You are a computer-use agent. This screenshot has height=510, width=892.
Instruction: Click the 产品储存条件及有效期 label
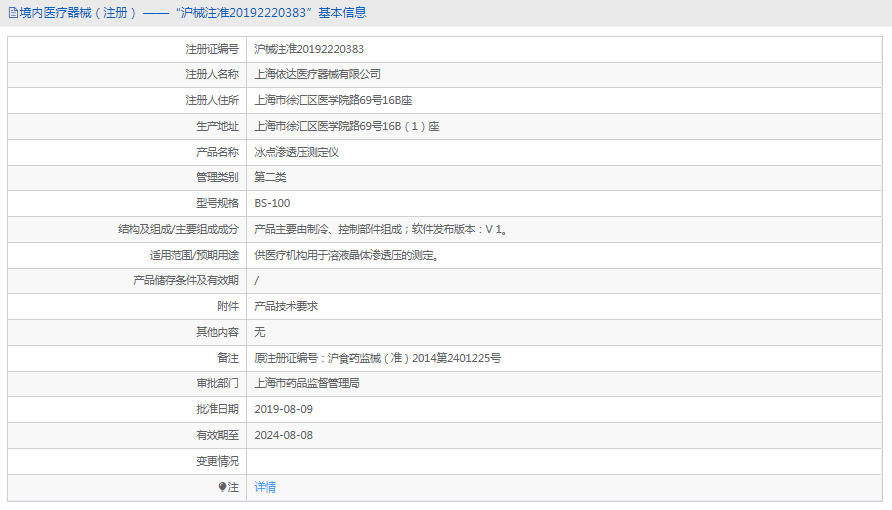tap(185, 280)
